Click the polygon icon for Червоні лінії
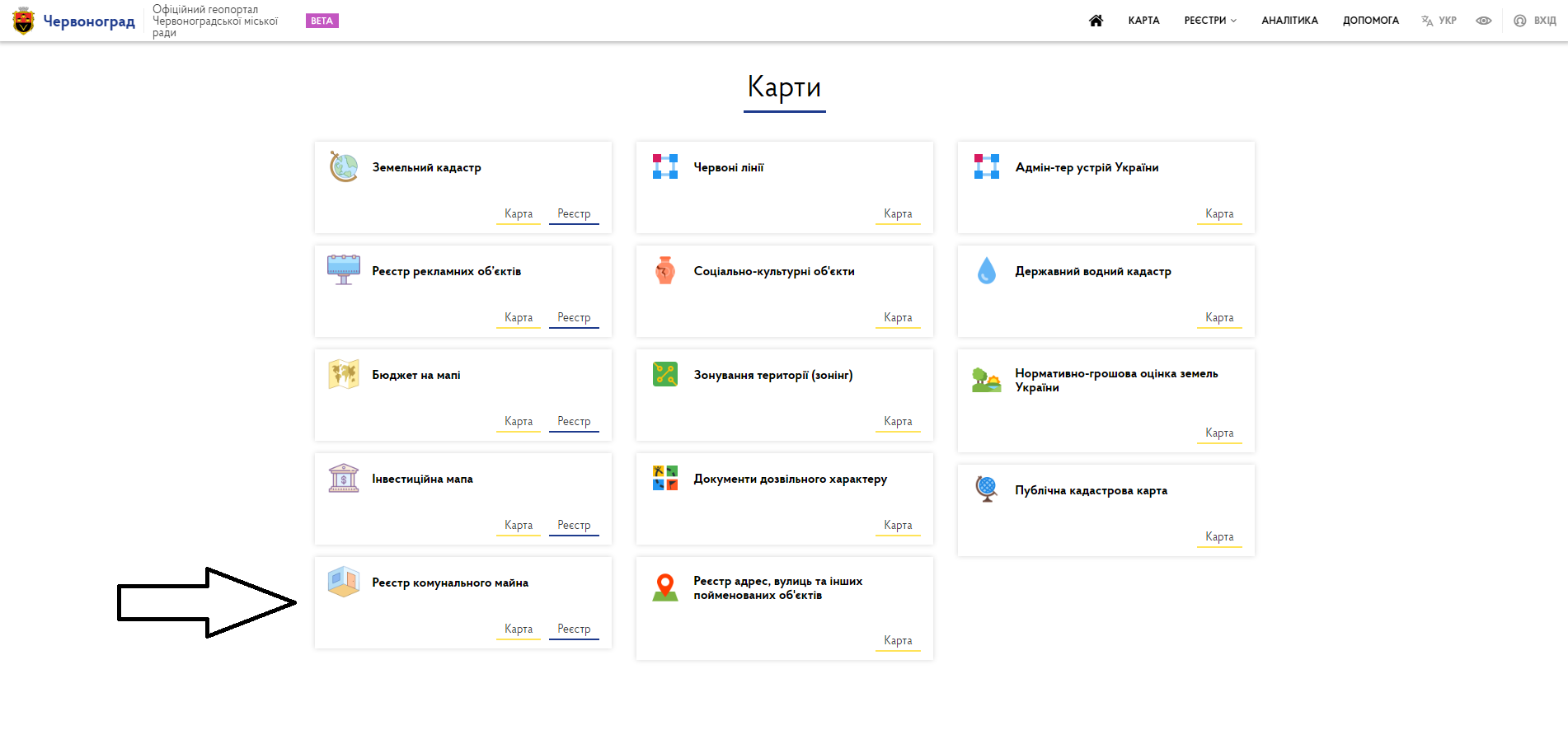The width and height of the screenshot is (1568, 730). point(665,166)
